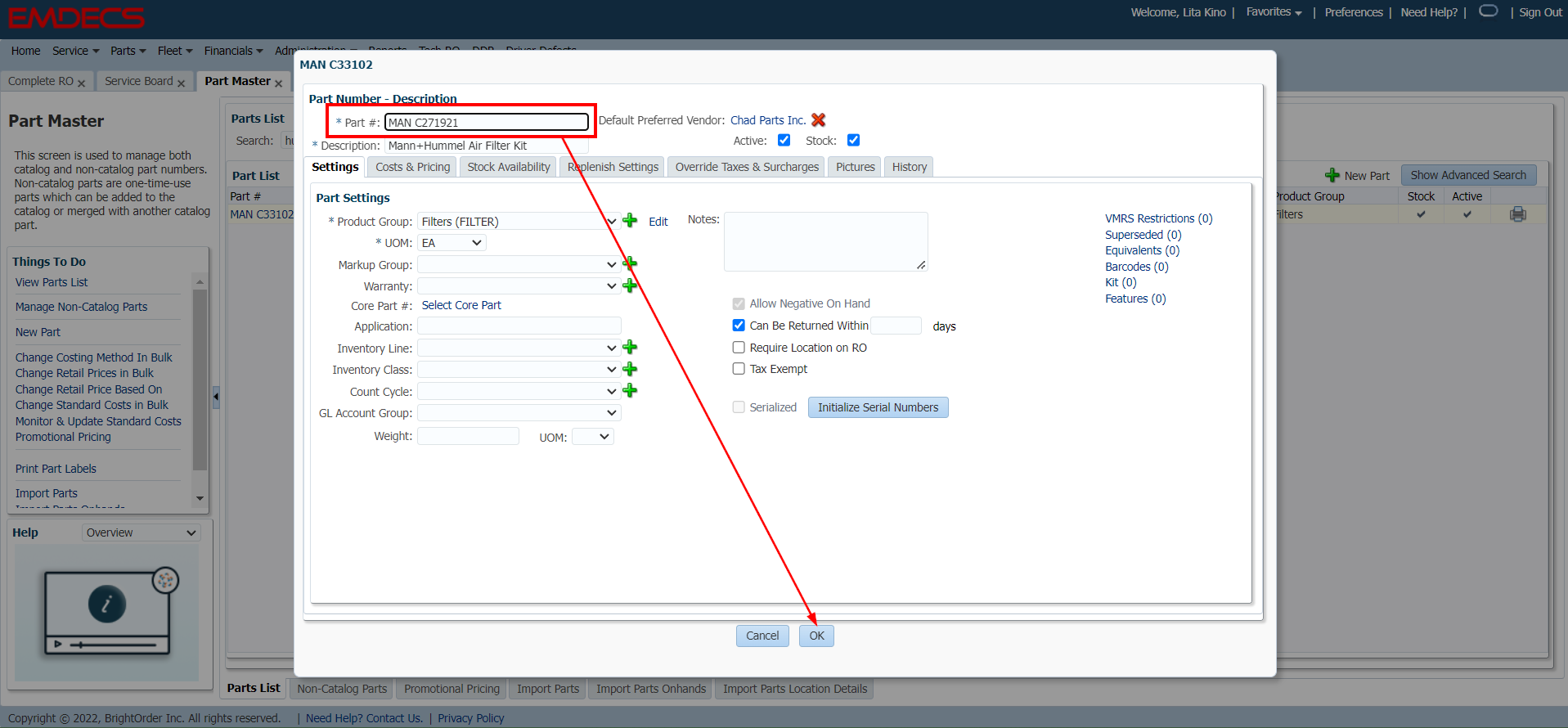
Task: Switch to the Pictures tab
Action: [x=855, y=167]
